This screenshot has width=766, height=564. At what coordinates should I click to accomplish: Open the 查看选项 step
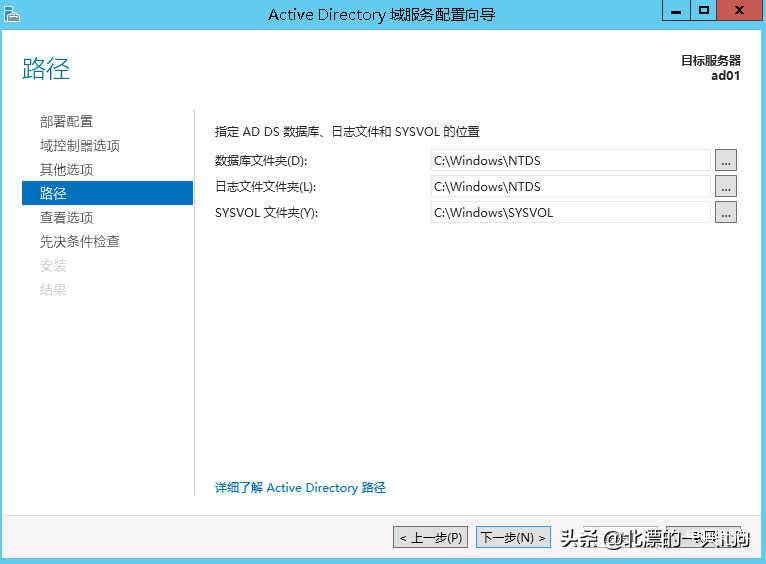[66, 217]
